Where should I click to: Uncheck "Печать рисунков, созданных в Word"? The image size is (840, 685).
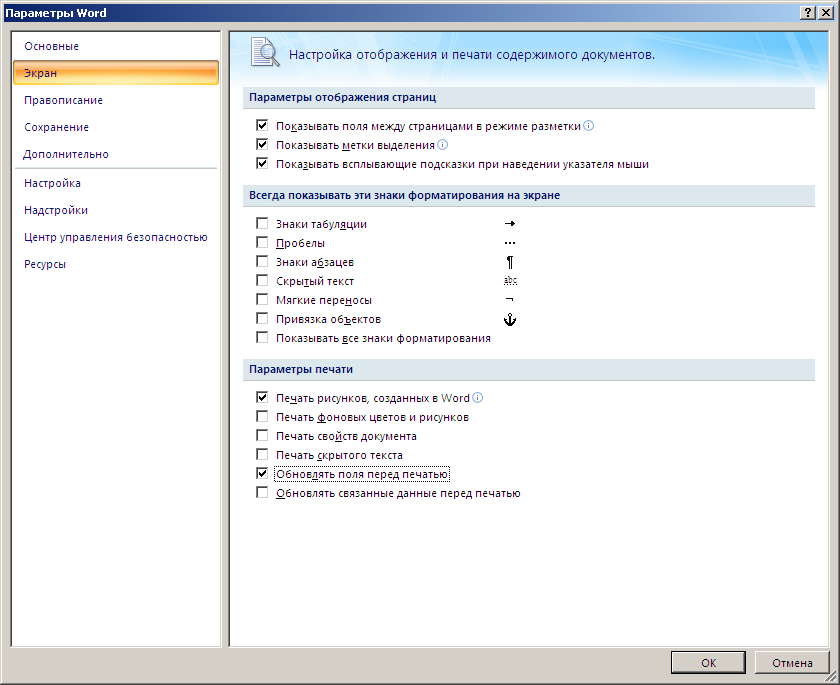tap(262, 397)
